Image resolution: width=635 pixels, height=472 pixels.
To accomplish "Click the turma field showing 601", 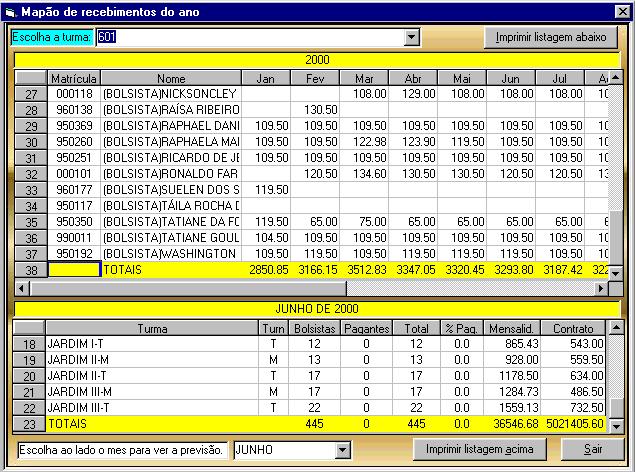I will pyautogui.click(x=250, y=37).
